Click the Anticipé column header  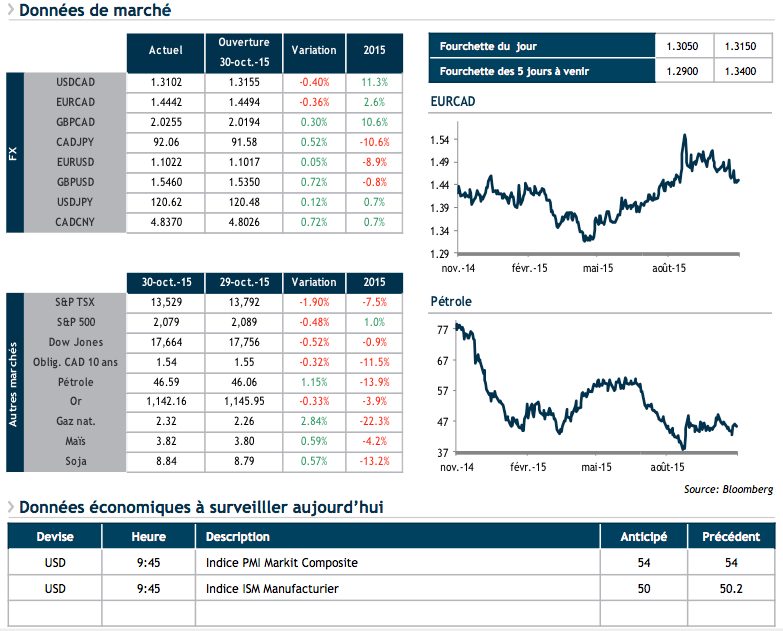[644, 537]
